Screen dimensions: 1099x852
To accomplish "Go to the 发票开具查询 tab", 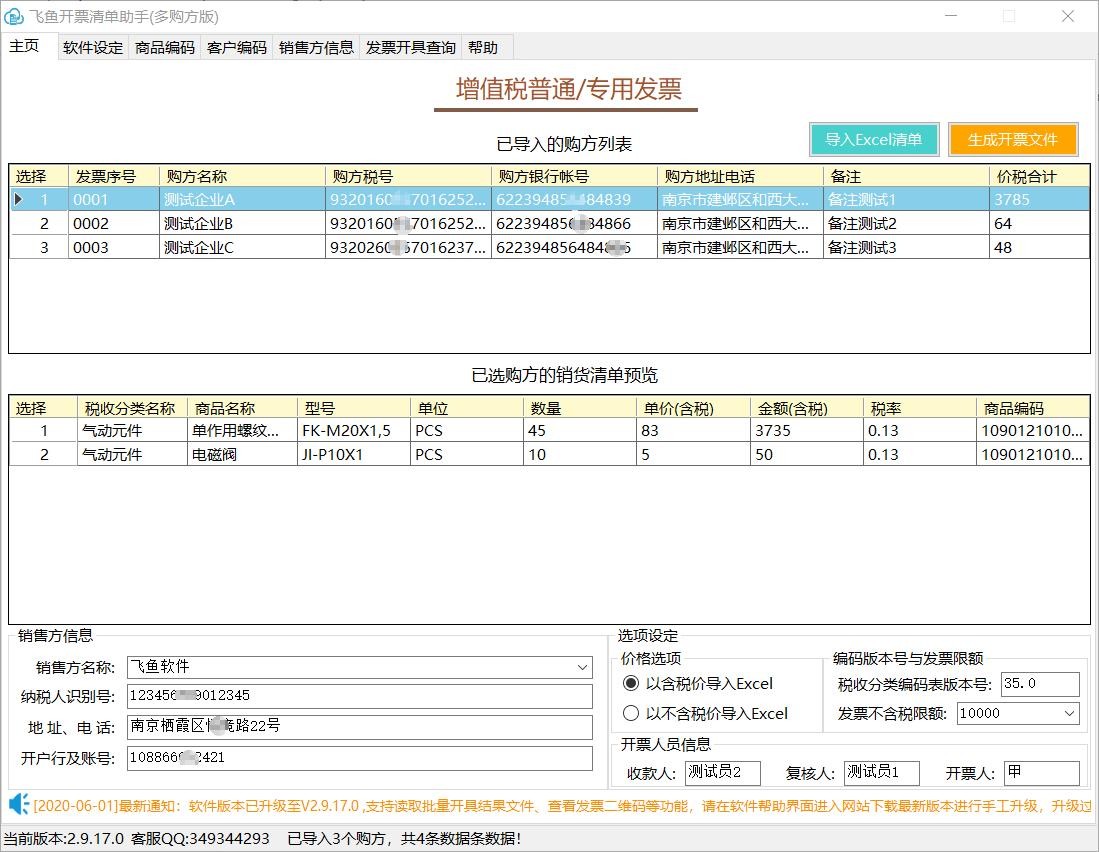I will point(410,47).
